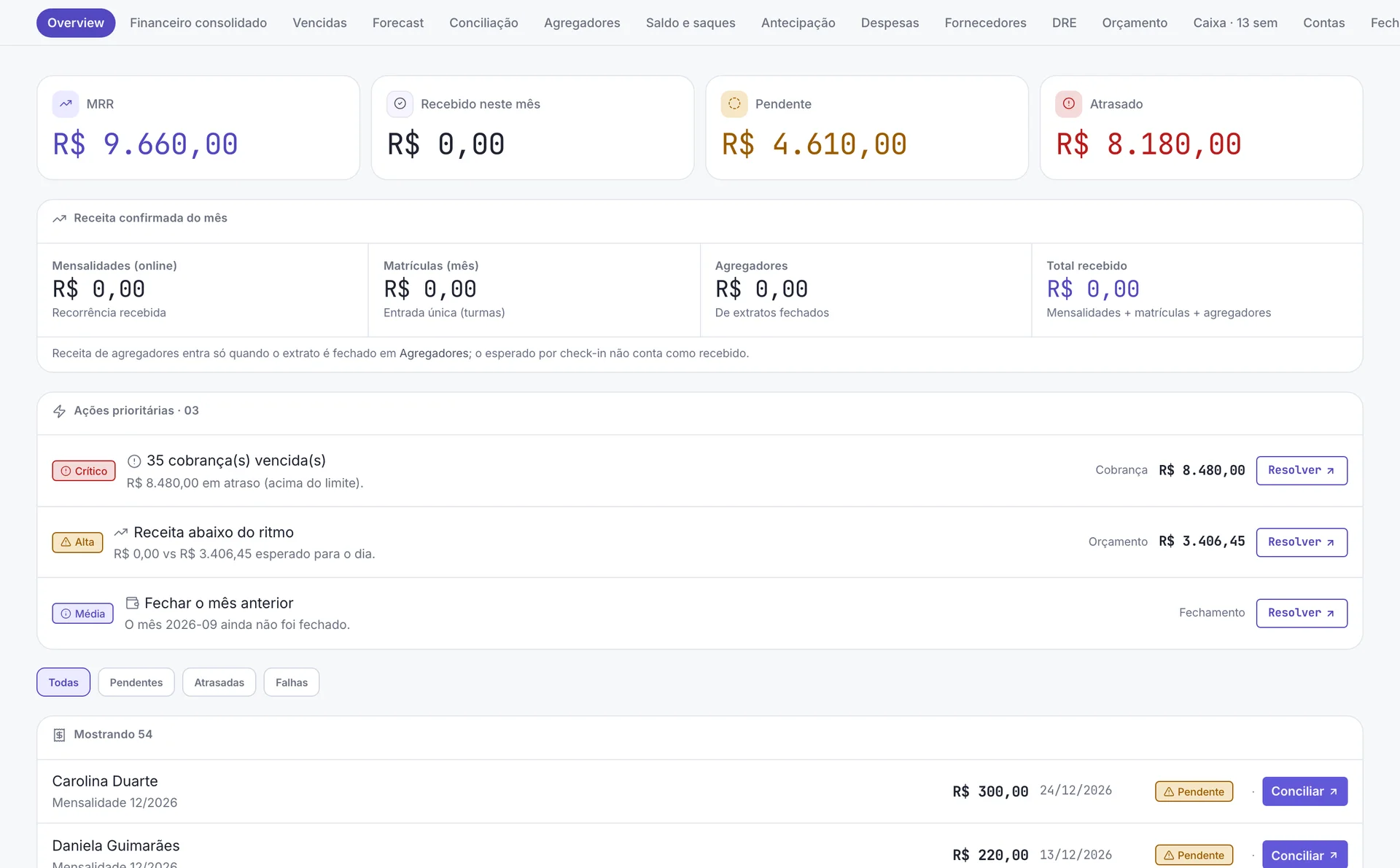This screenshot has width=1400, height=868.
Task: Click Pendente status badge for Daniela Guimarães
Action: coord(1194,855)
